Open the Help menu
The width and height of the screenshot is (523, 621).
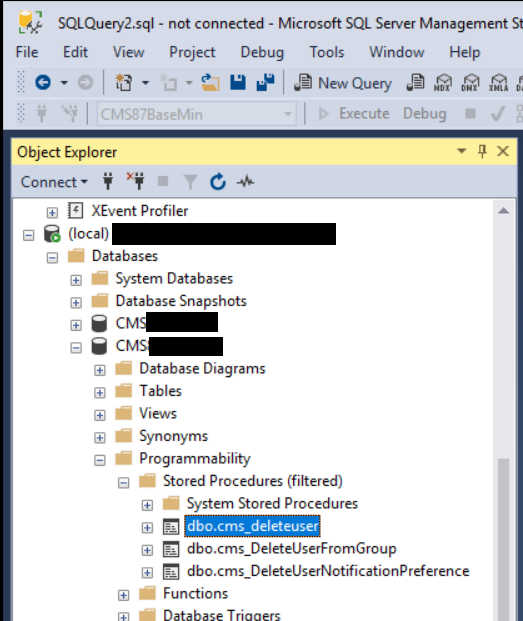[464, 52]
